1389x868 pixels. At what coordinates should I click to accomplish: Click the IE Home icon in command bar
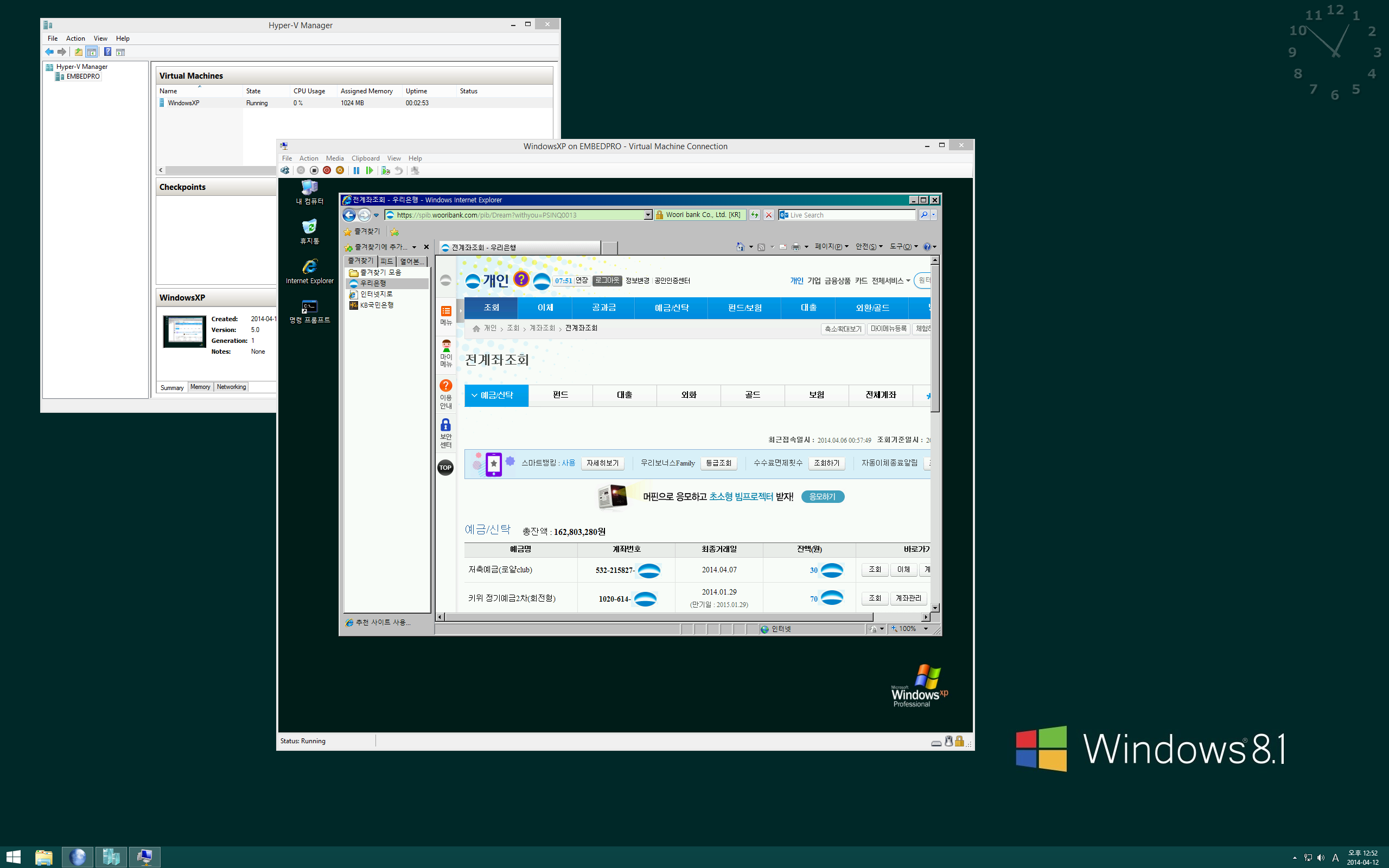coord(741,247)
